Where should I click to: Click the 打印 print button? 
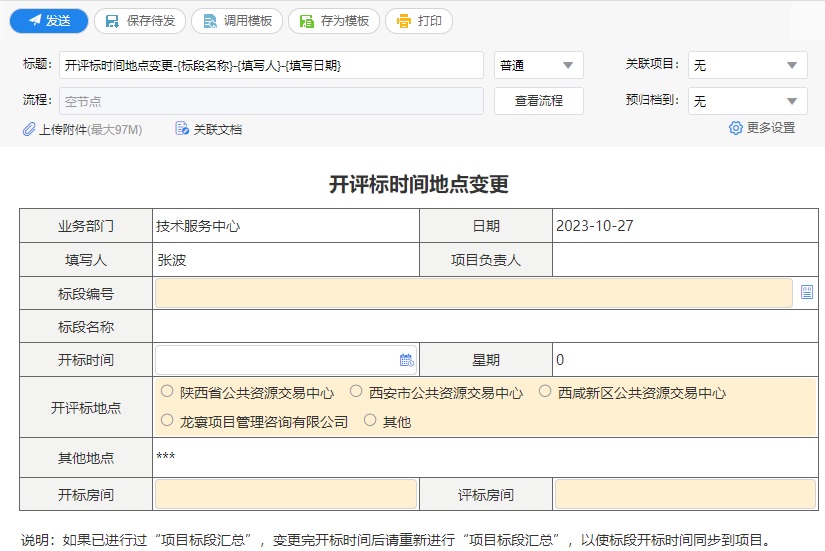point(419,21)
